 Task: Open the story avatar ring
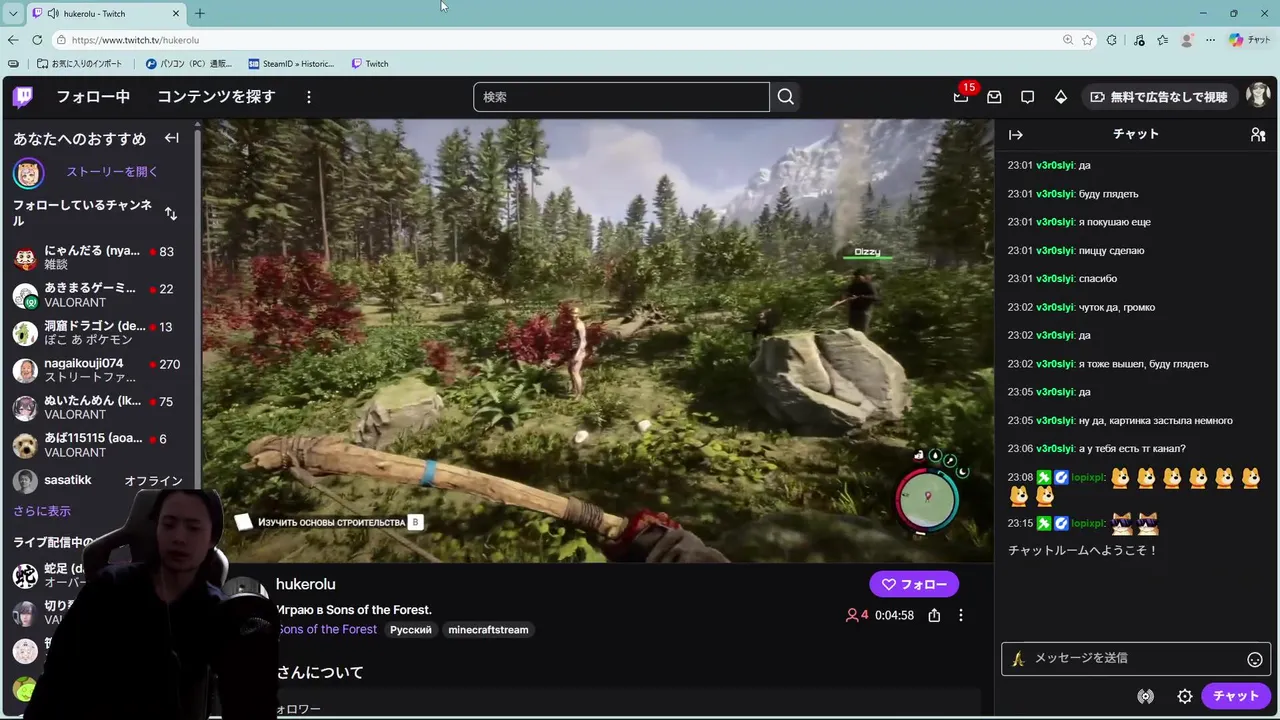[28, 173]
